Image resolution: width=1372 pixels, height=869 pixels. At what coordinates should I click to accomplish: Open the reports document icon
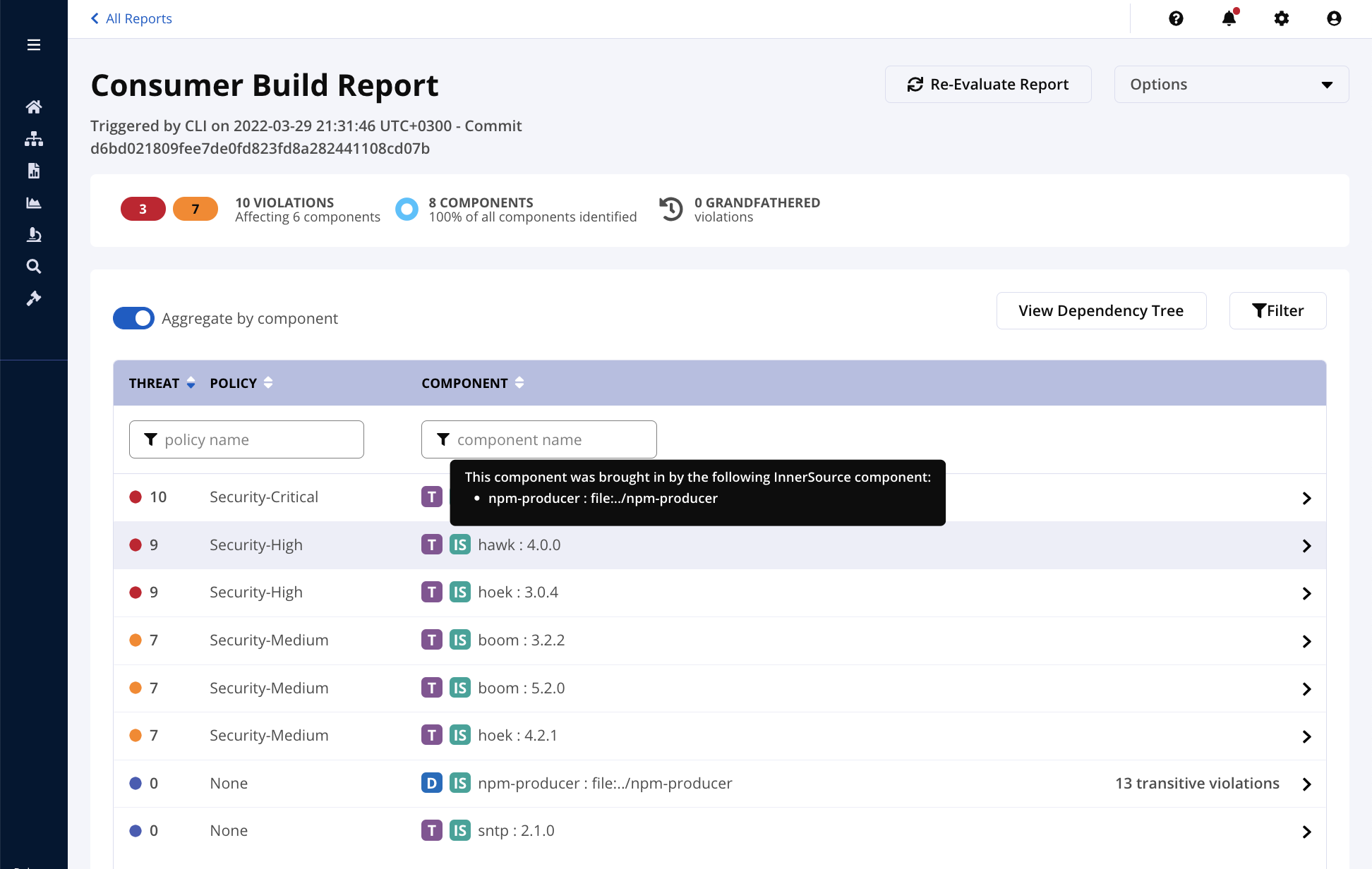[33, 171]
